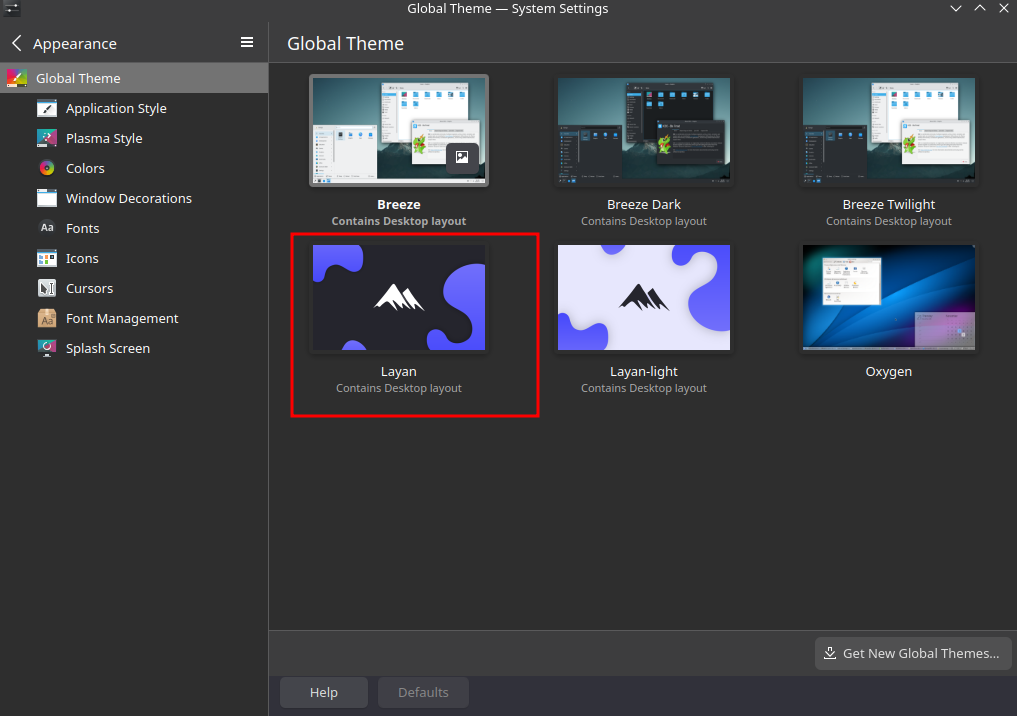Open Font Management page
Viewport: 1017px width, 716px height.
134,318
